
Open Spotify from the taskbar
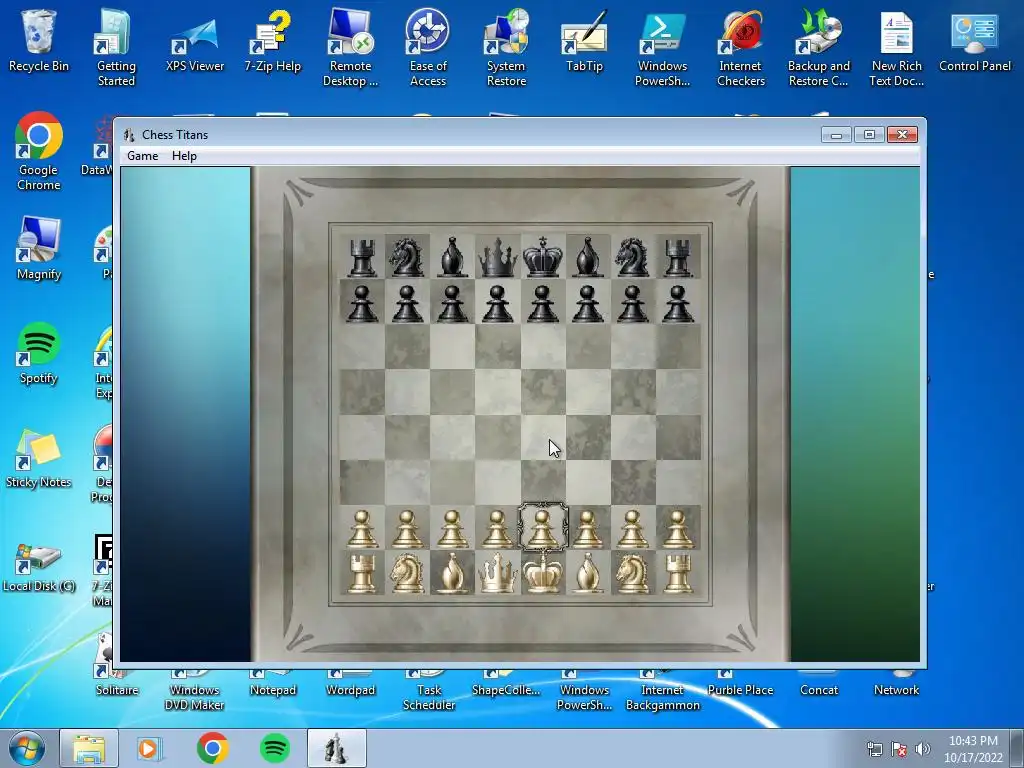tap(275, 748)
